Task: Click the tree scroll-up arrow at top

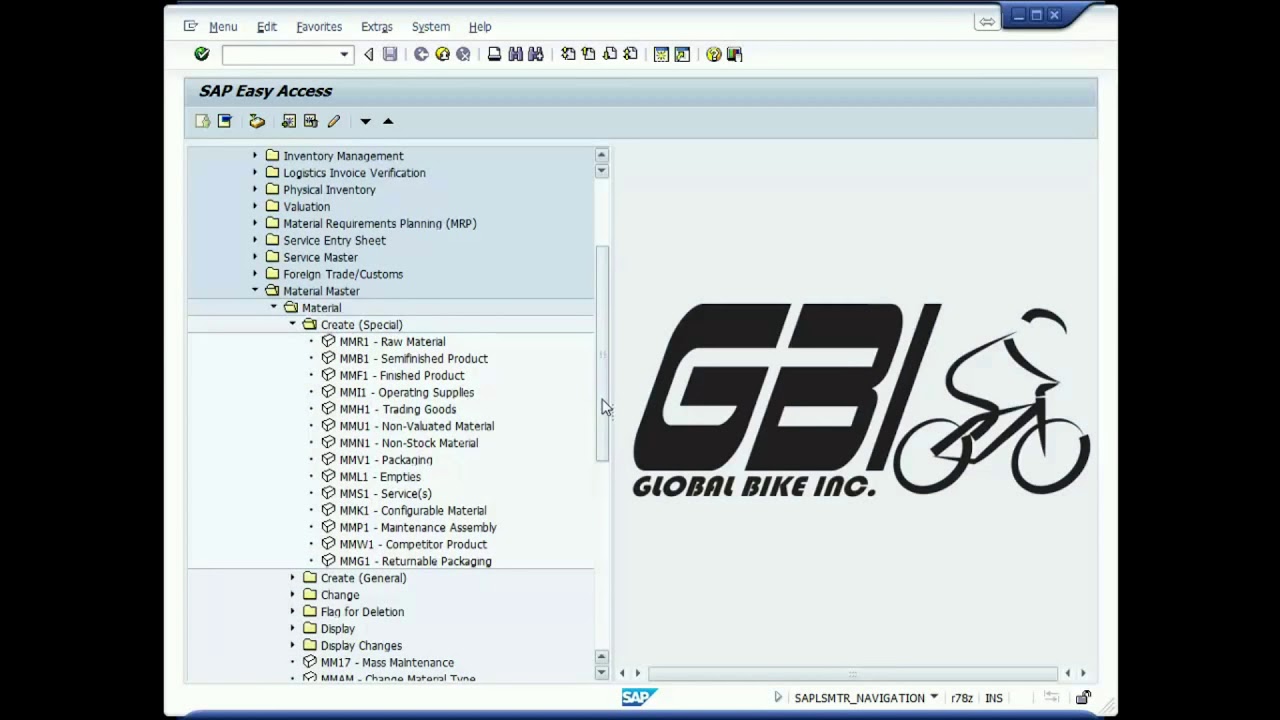Action: [602, 155]
